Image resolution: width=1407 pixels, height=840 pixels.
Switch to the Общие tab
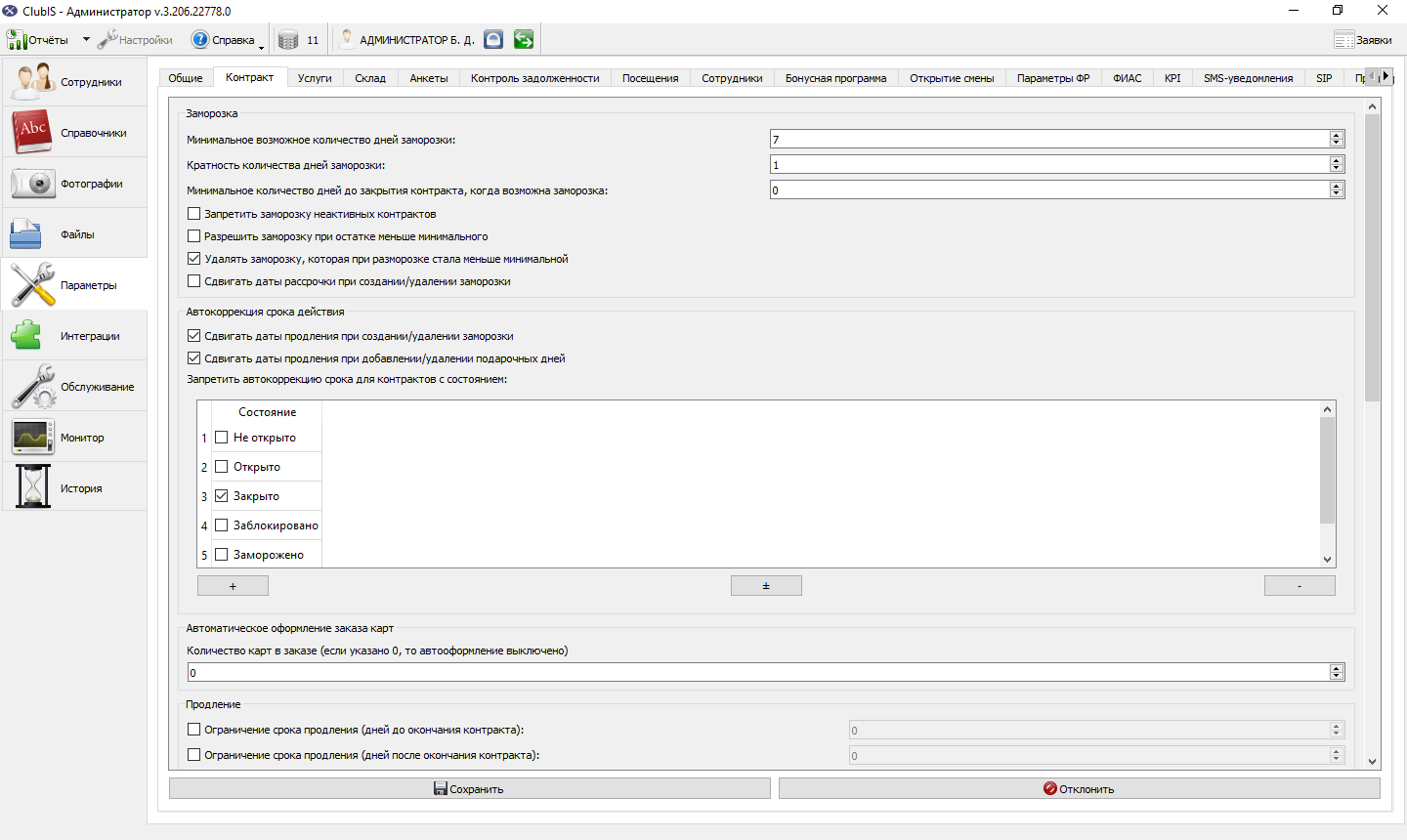[x=186, y=78]
